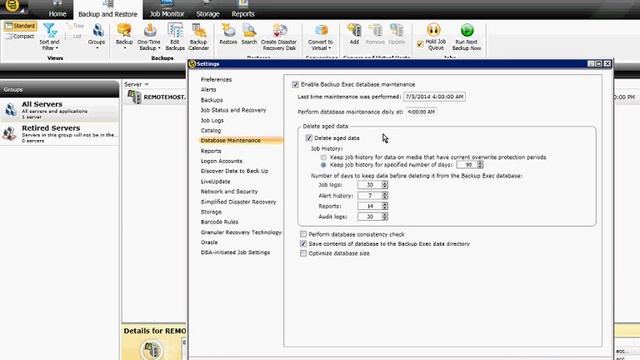Viewport: 640px width, 360px height.
Task: Open Preferences settings page
Action: (x=216, y=80)
